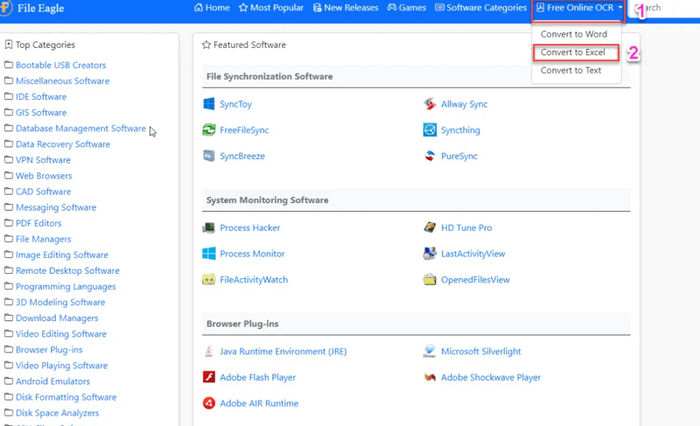700x426 pixels.
Task: Click the Syncthing icon
Action: click(429, 130)
